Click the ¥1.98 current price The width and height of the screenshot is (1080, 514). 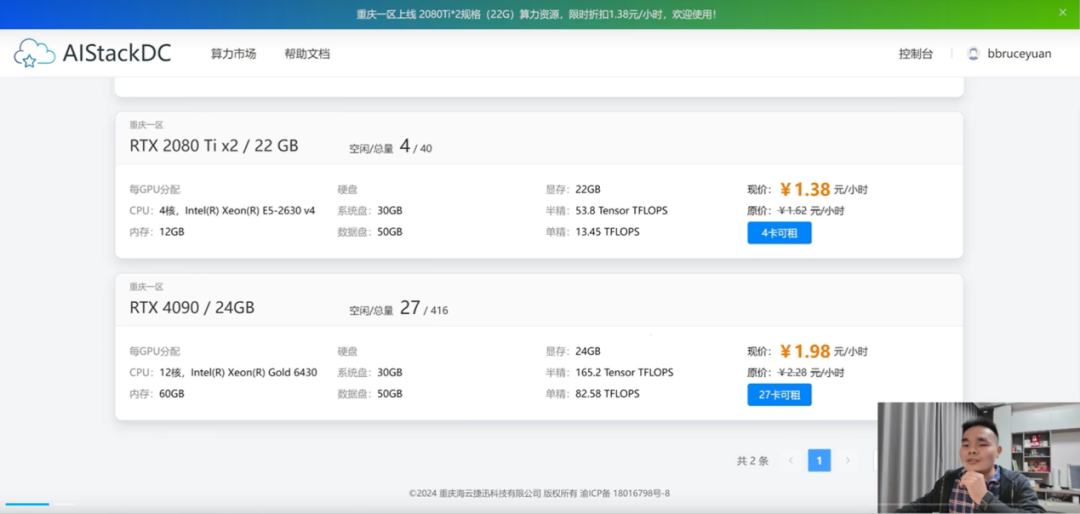pos(804,351)
